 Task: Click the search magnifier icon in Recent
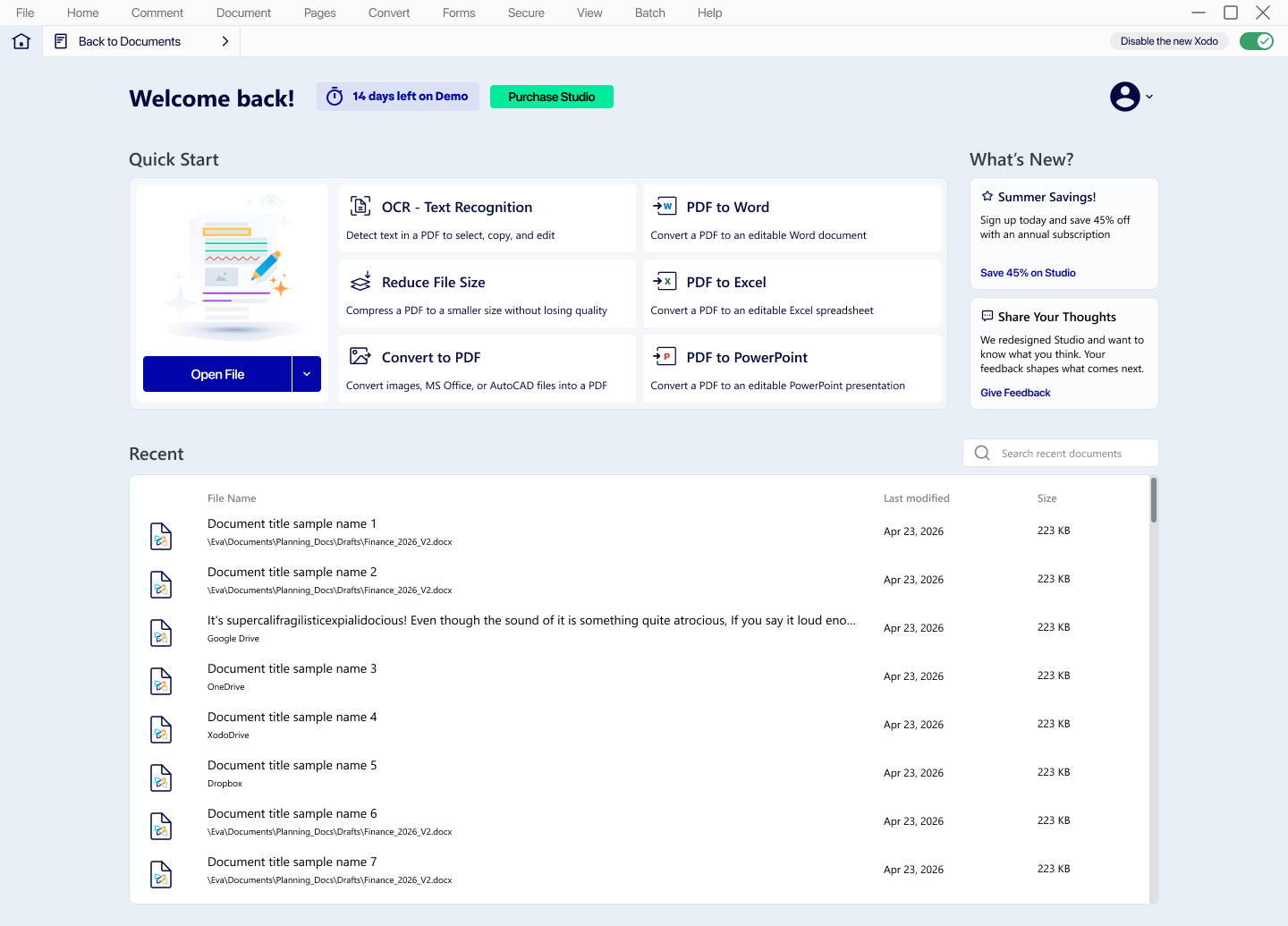(982, 453)
